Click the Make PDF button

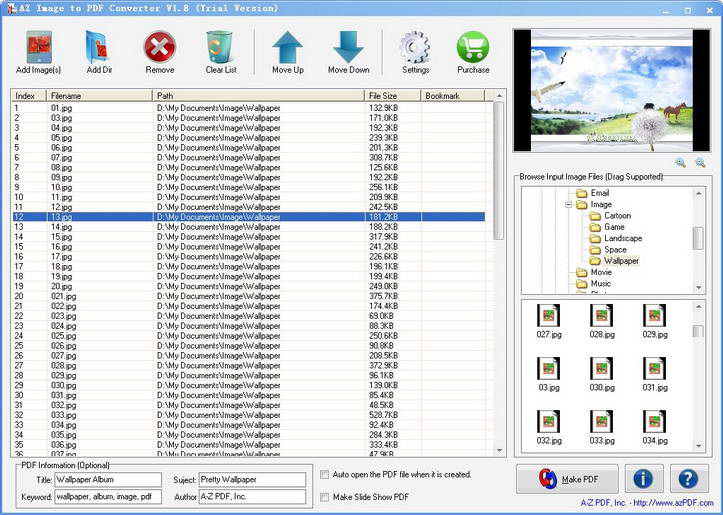coord(567,479)
